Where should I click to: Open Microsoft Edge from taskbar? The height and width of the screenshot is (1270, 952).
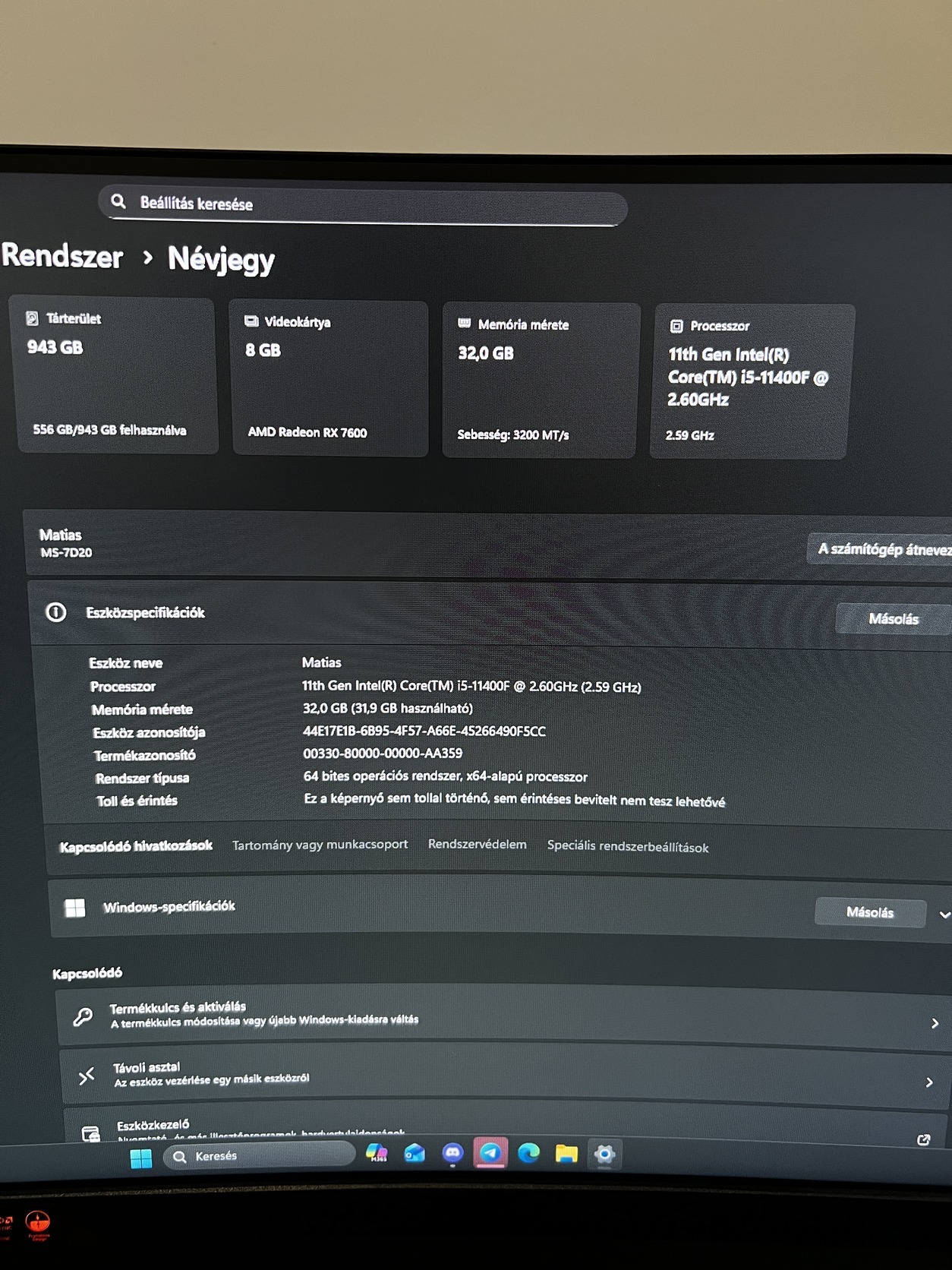click(x=528, y=1154)
